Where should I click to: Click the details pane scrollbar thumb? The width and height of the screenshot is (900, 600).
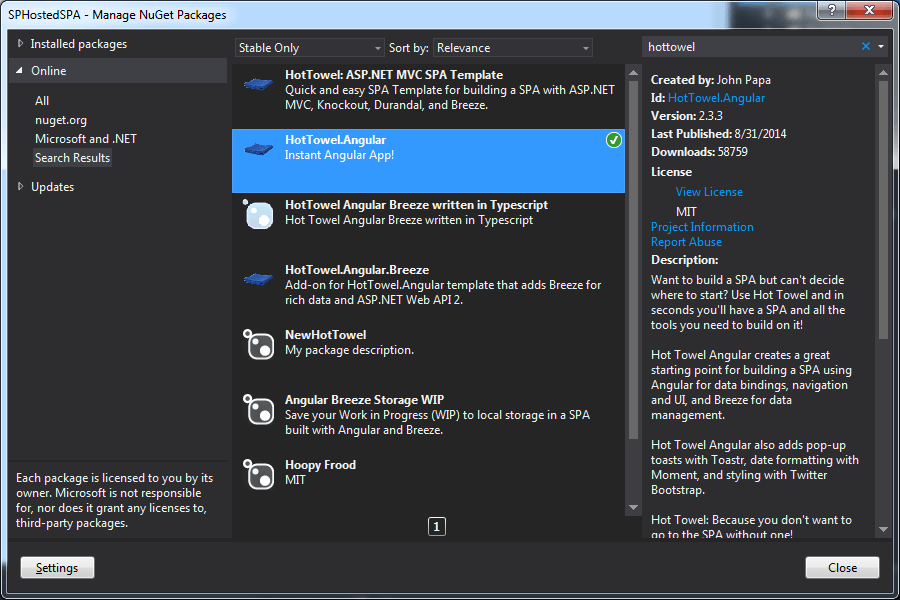coord(883,210)
